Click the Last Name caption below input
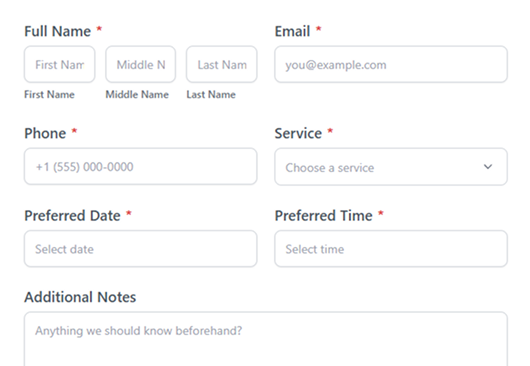The width and height of the screenshot is (530, 366). click(x=211, y=94)
